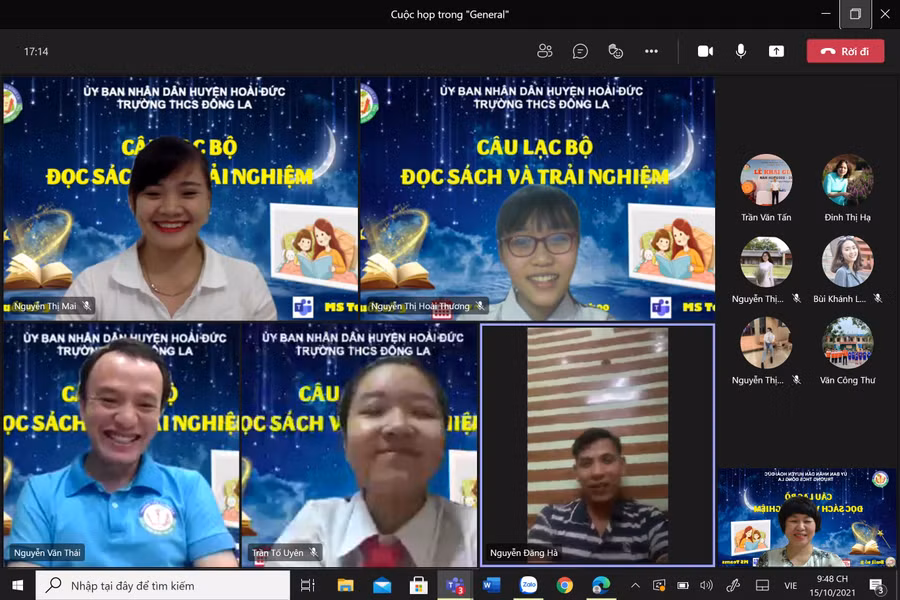Image resolution: width=900 pixels, height=600 pixels.
Task: Toggle the microphone mute button
Action: pyautogui.click(x=741, y=51)
